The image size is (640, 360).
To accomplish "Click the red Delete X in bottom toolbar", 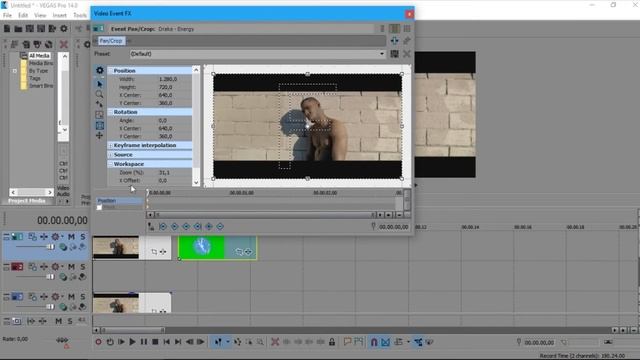I will point(275,342).
